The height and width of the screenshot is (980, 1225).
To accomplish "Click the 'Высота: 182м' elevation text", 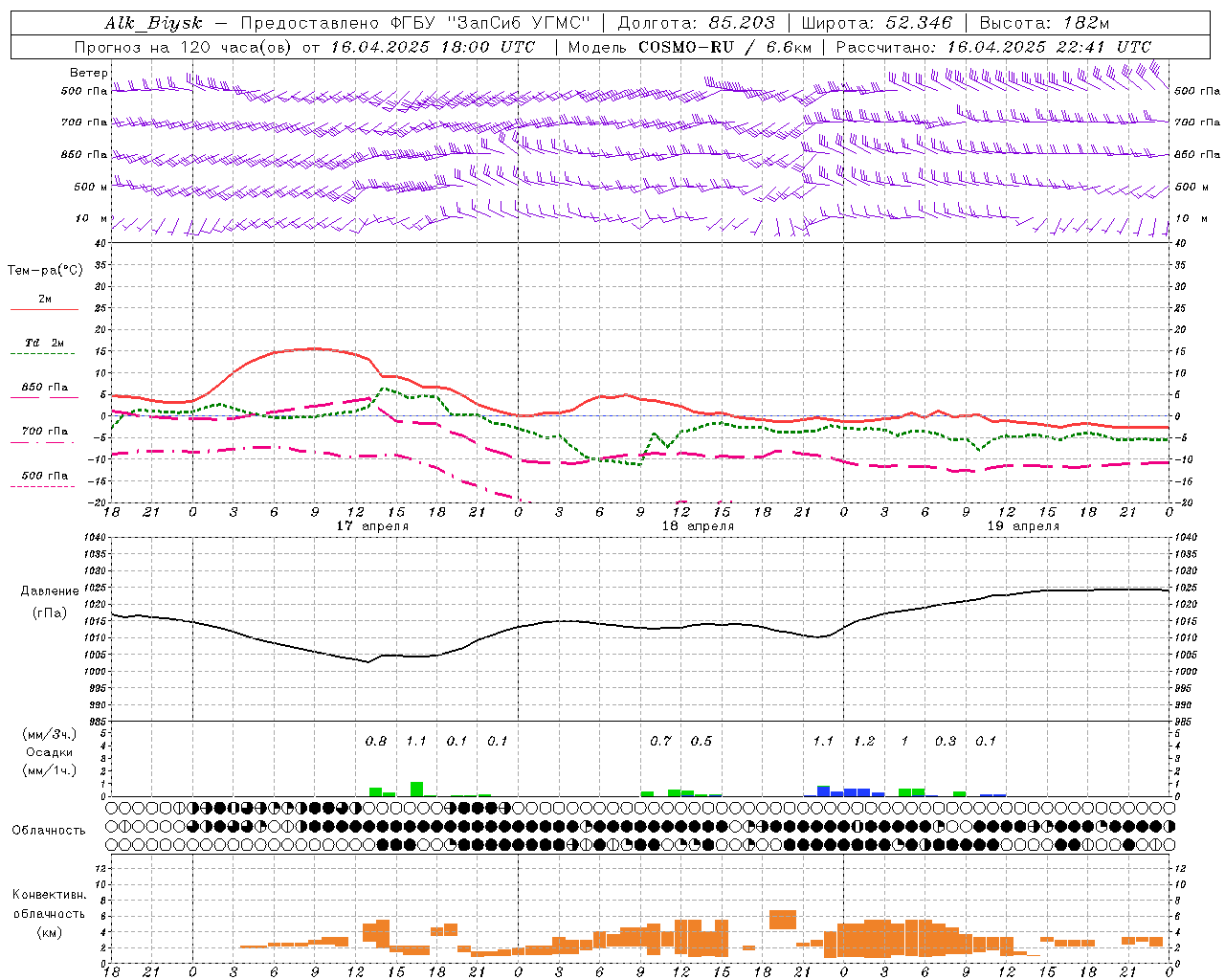I will (1044, 23).
